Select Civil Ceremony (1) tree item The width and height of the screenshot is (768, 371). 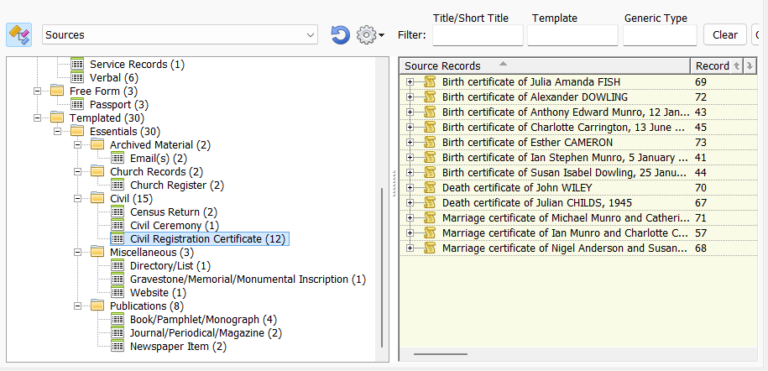click(x=174, y=225)
